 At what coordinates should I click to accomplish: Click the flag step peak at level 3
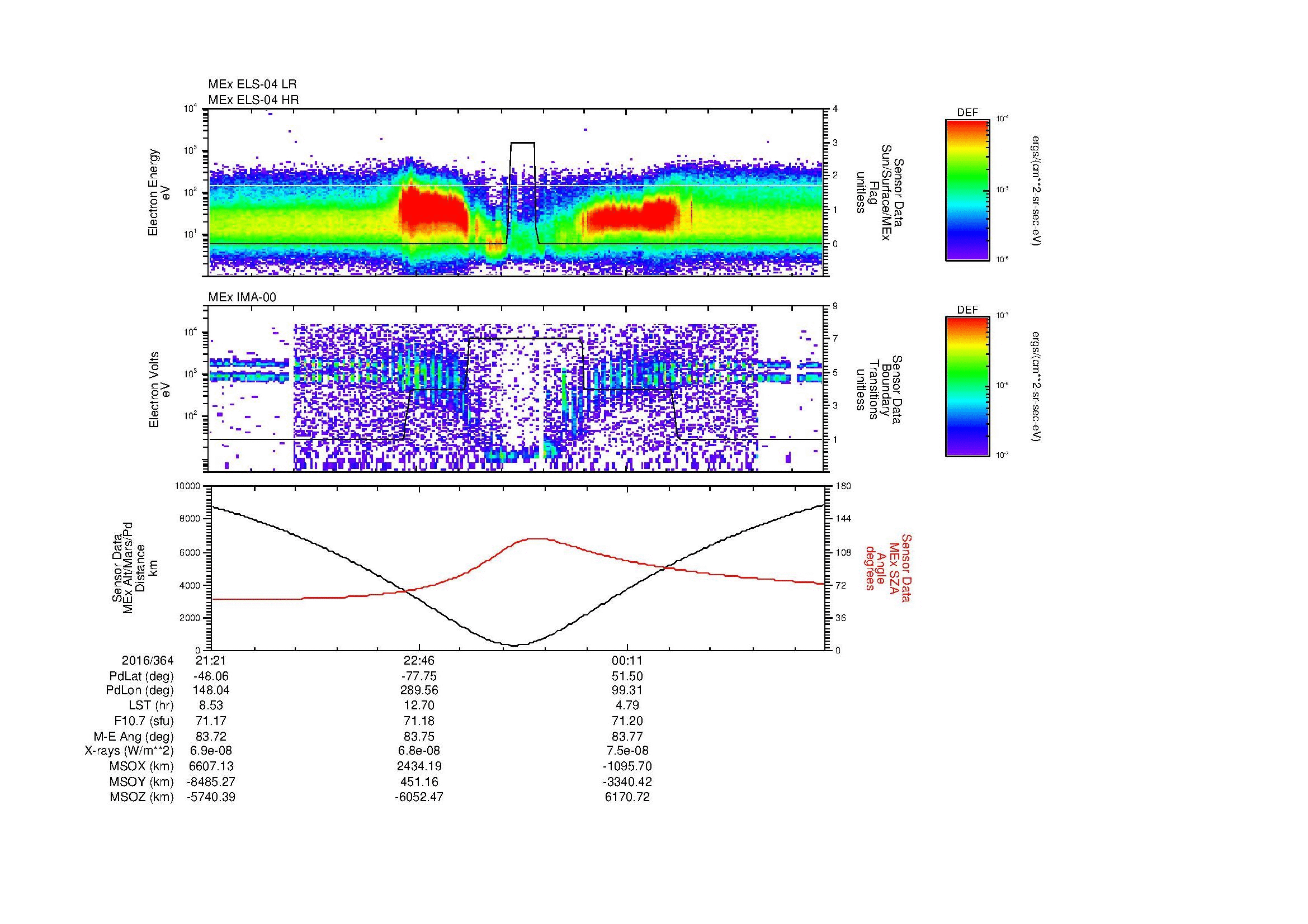522,143
